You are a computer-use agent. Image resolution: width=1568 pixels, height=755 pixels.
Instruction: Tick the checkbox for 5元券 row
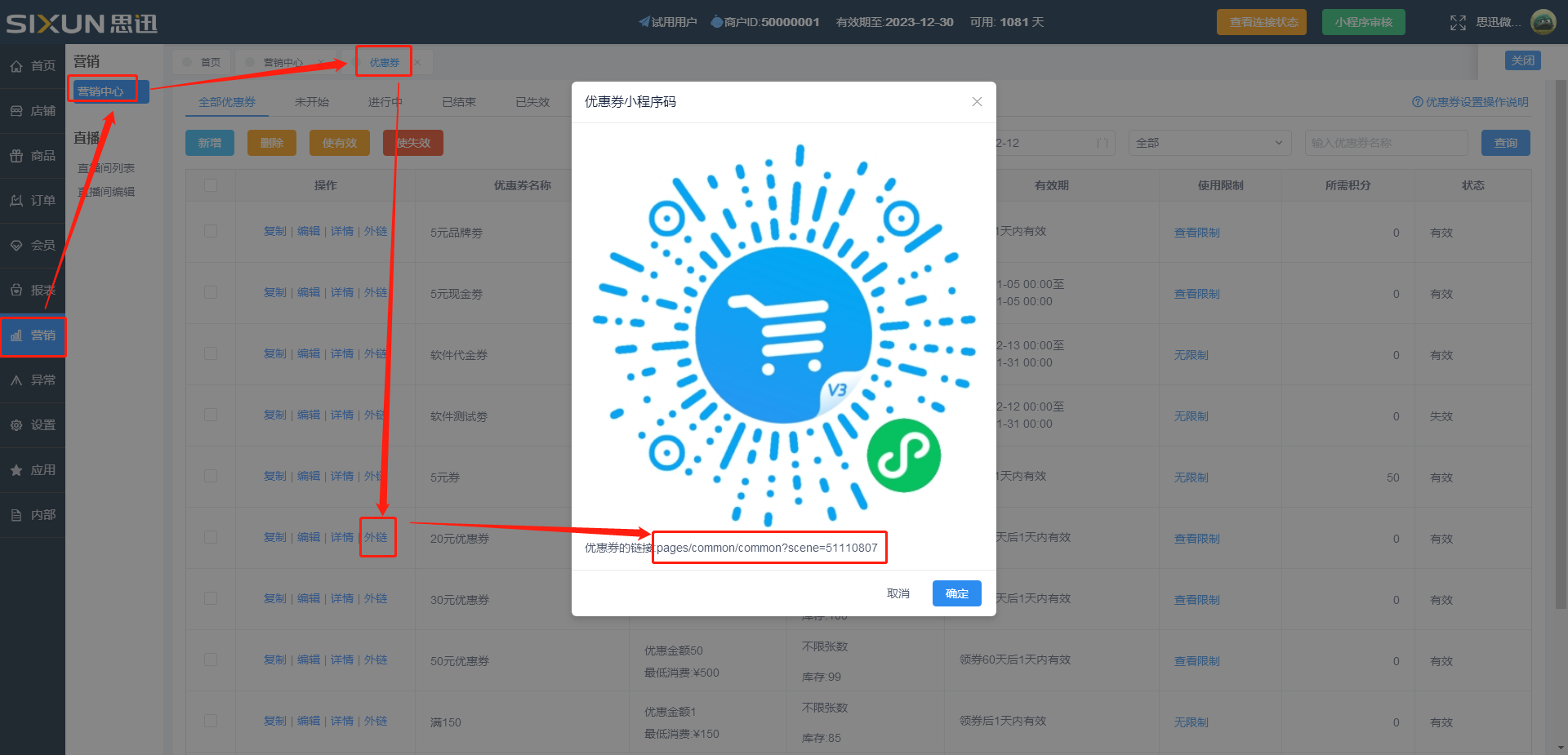pyautogui.click(x=211, y=476)
